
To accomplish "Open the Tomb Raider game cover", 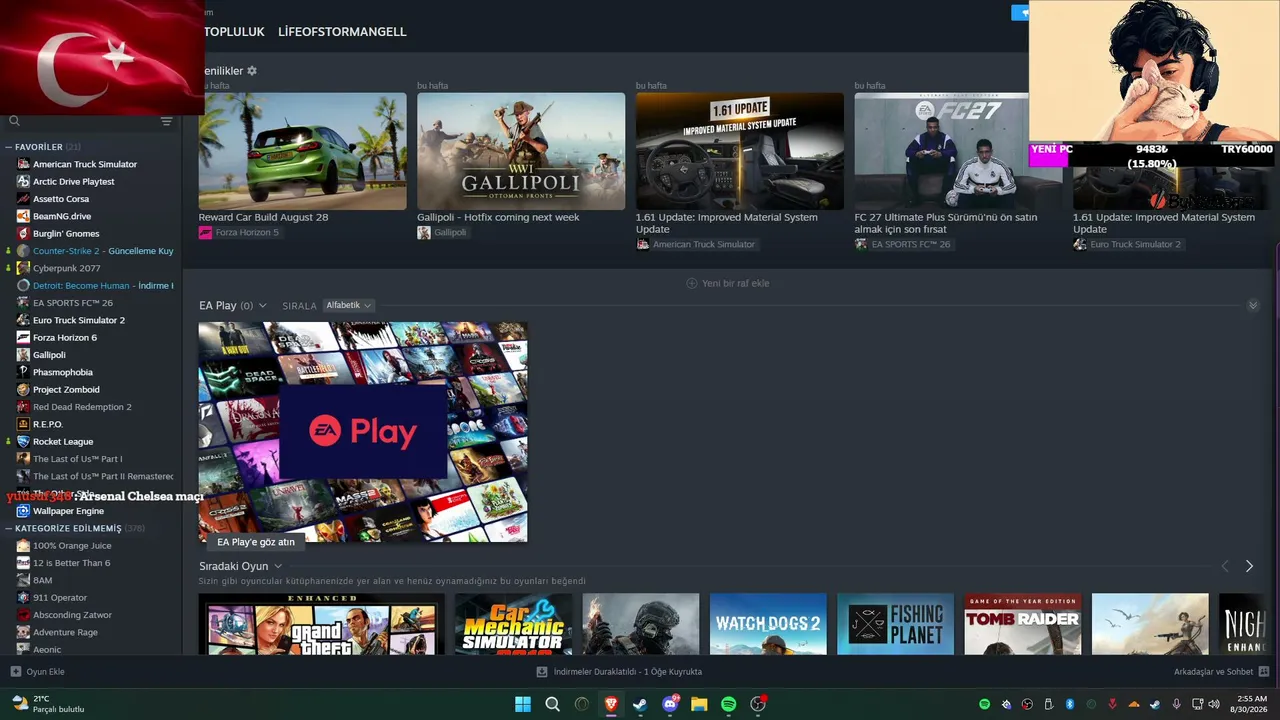I will tap(1022, 624).
